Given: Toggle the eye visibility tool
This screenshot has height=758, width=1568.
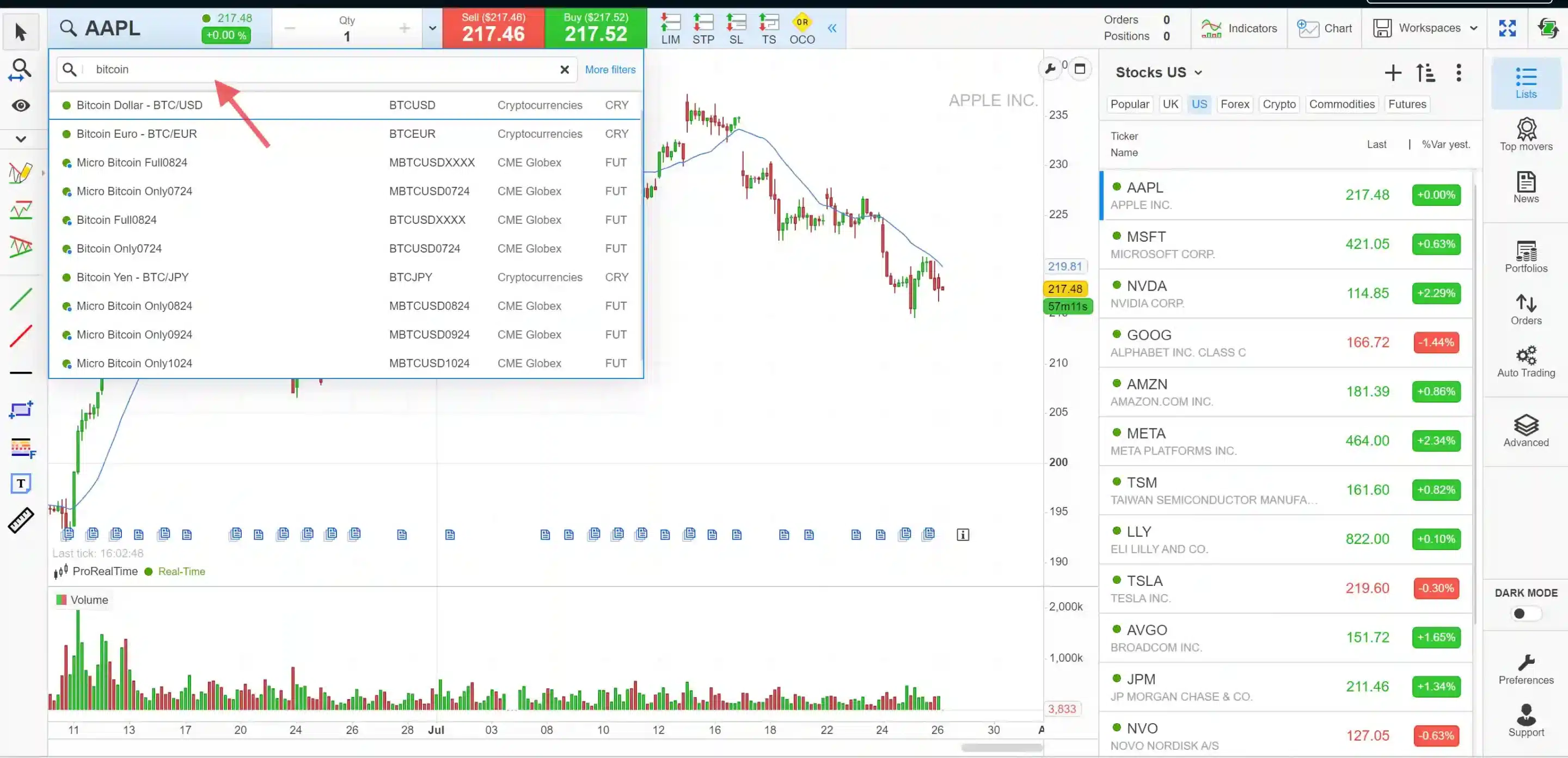Looking at the screenshot, I should pyautogui.click(x=21, y=105).
